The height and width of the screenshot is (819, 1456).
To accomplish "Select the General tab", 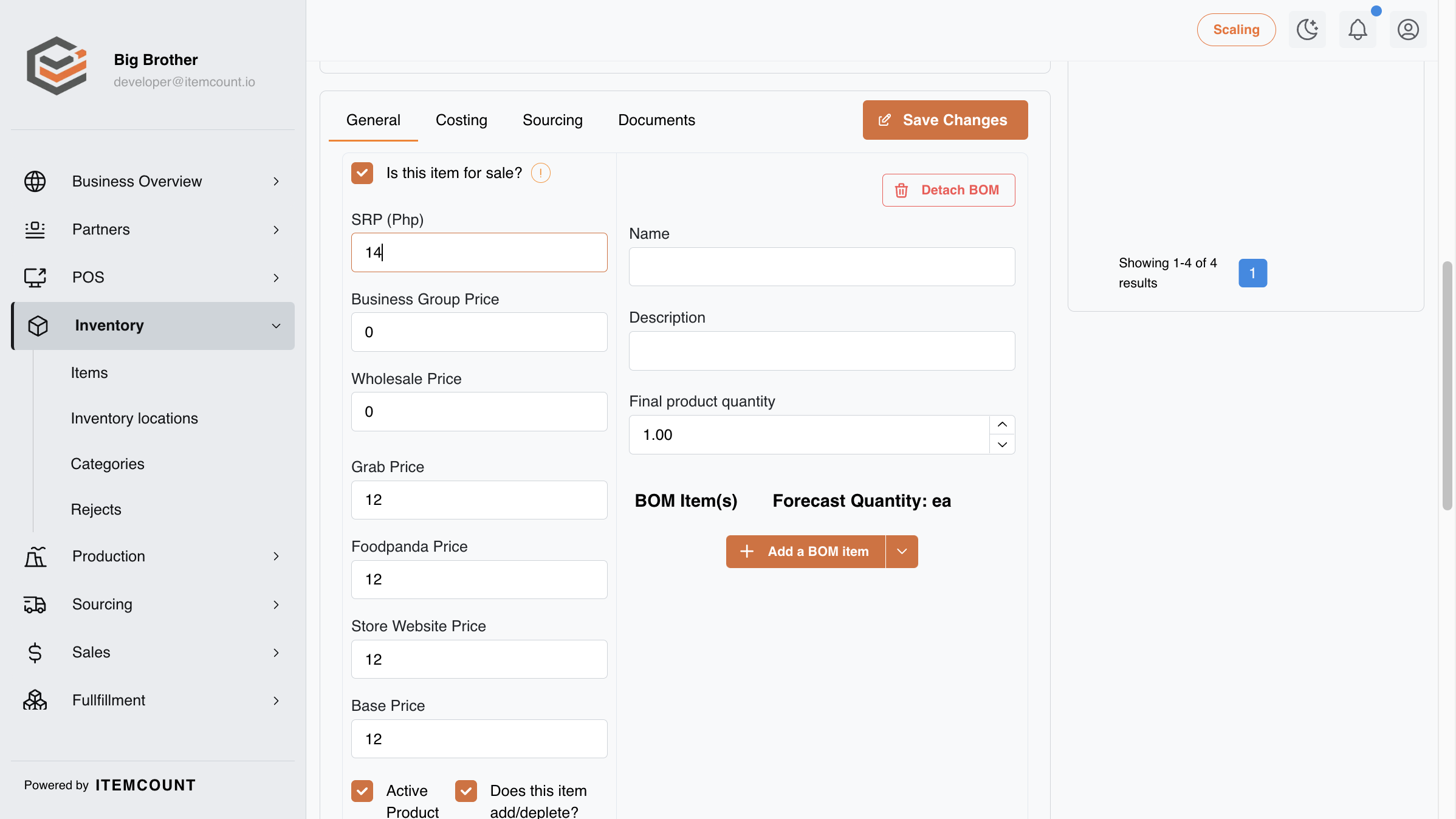I will [x=373, y=120].
